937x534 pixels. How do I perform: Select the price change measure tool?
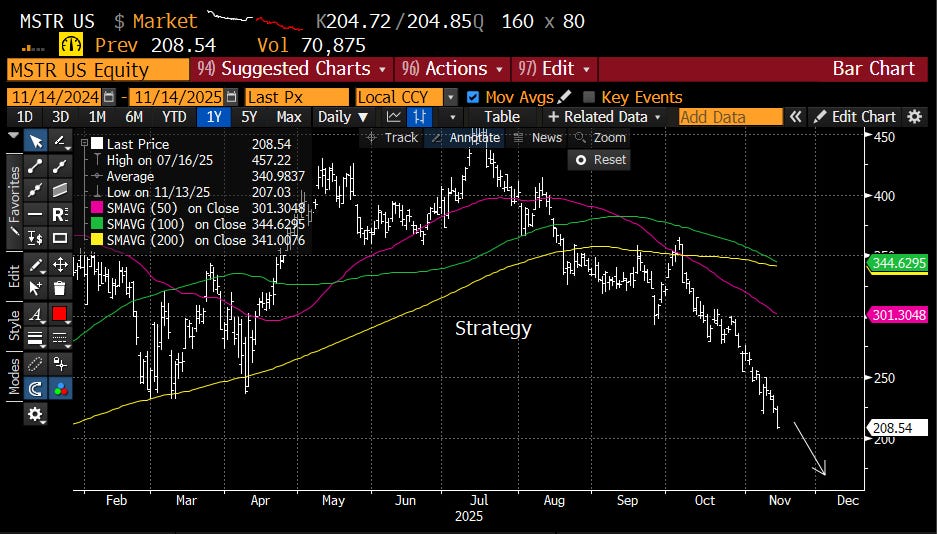(36, 238)
